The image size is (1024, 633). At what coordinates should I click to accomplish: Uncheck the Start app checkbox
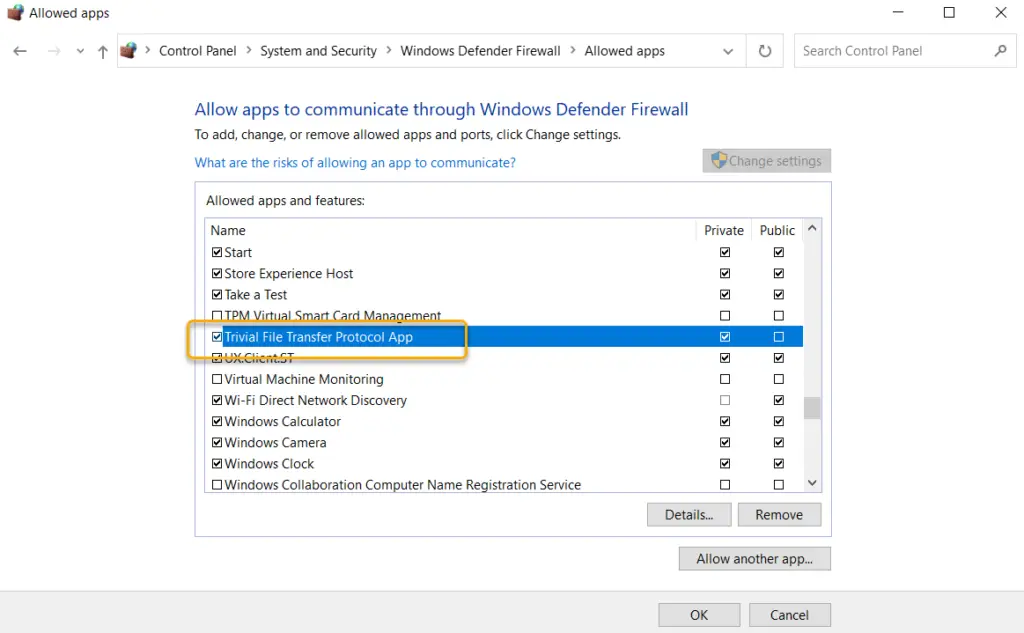click(x=217, y=252)
